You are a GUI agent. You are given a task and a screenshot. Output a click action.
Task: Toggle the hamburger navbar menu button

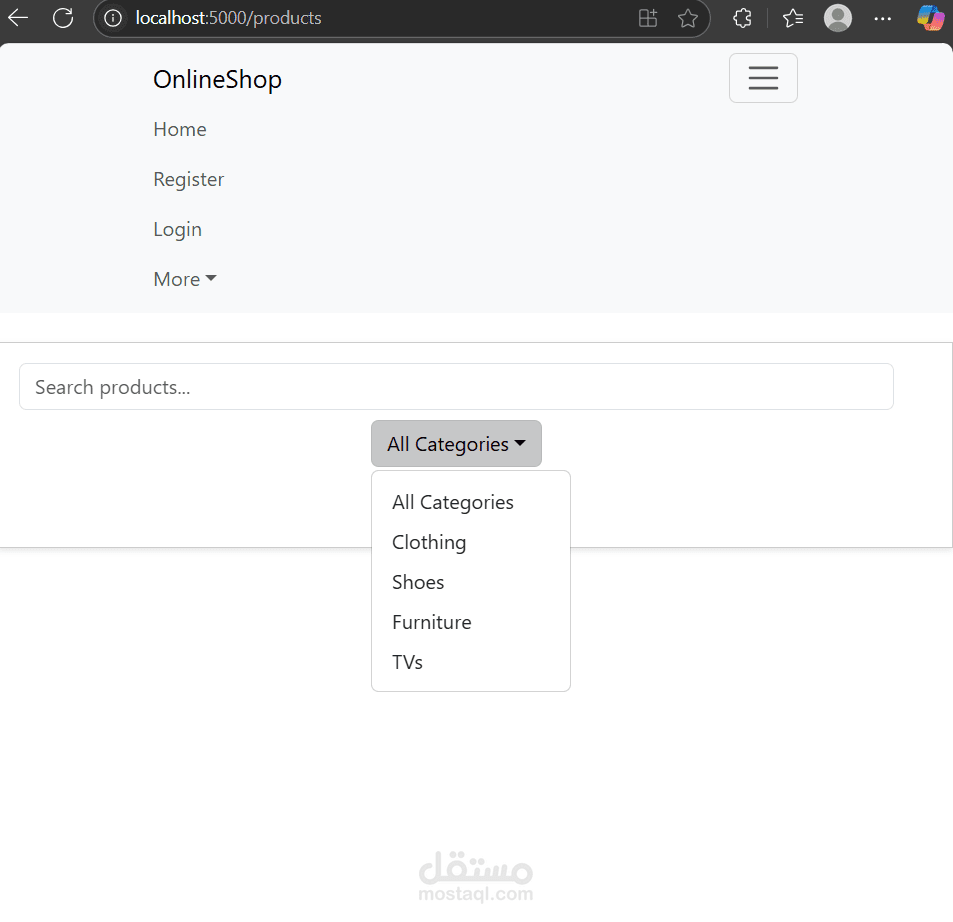[763, 78]
